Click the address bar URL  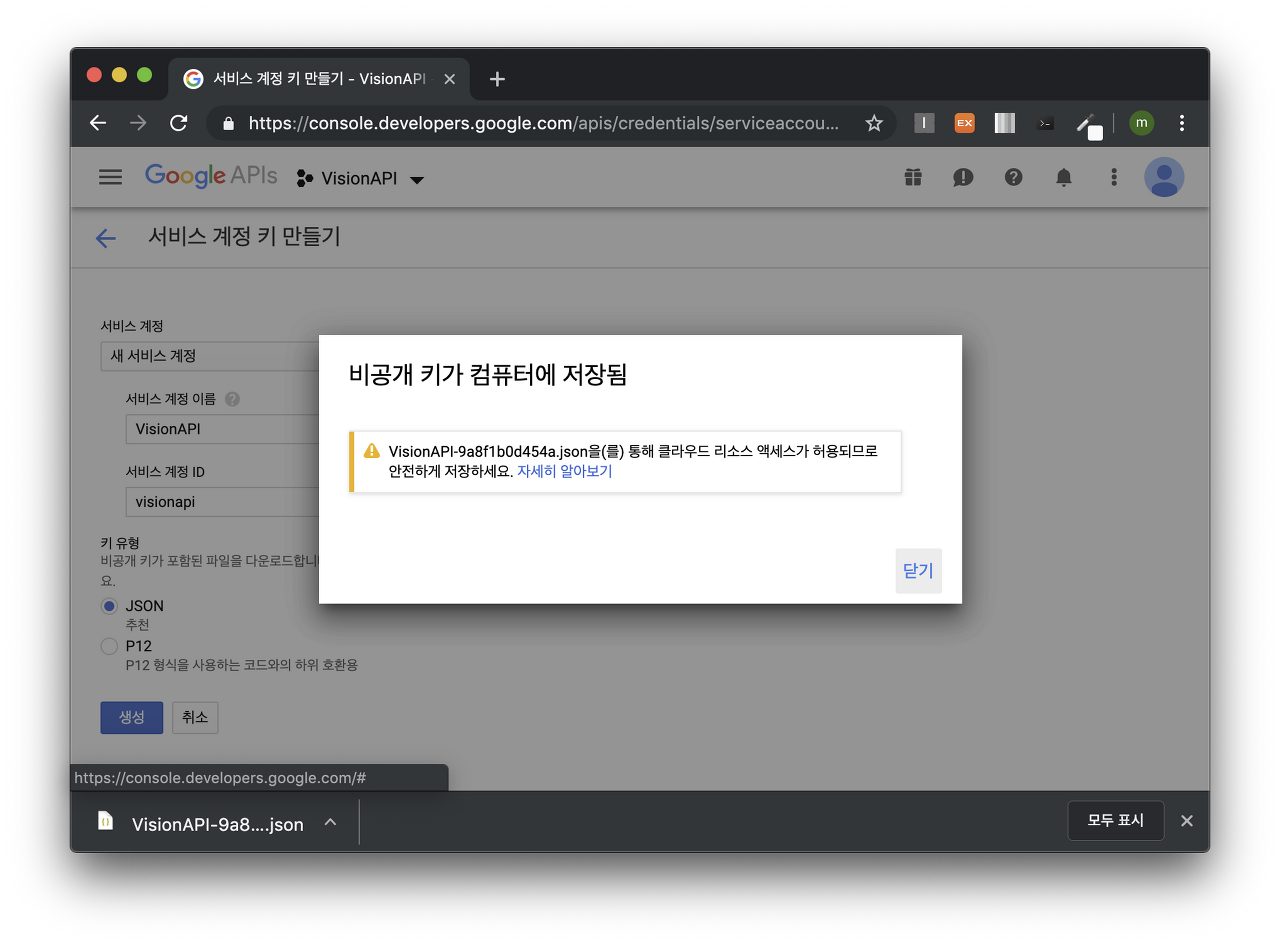tap(544, 123)
